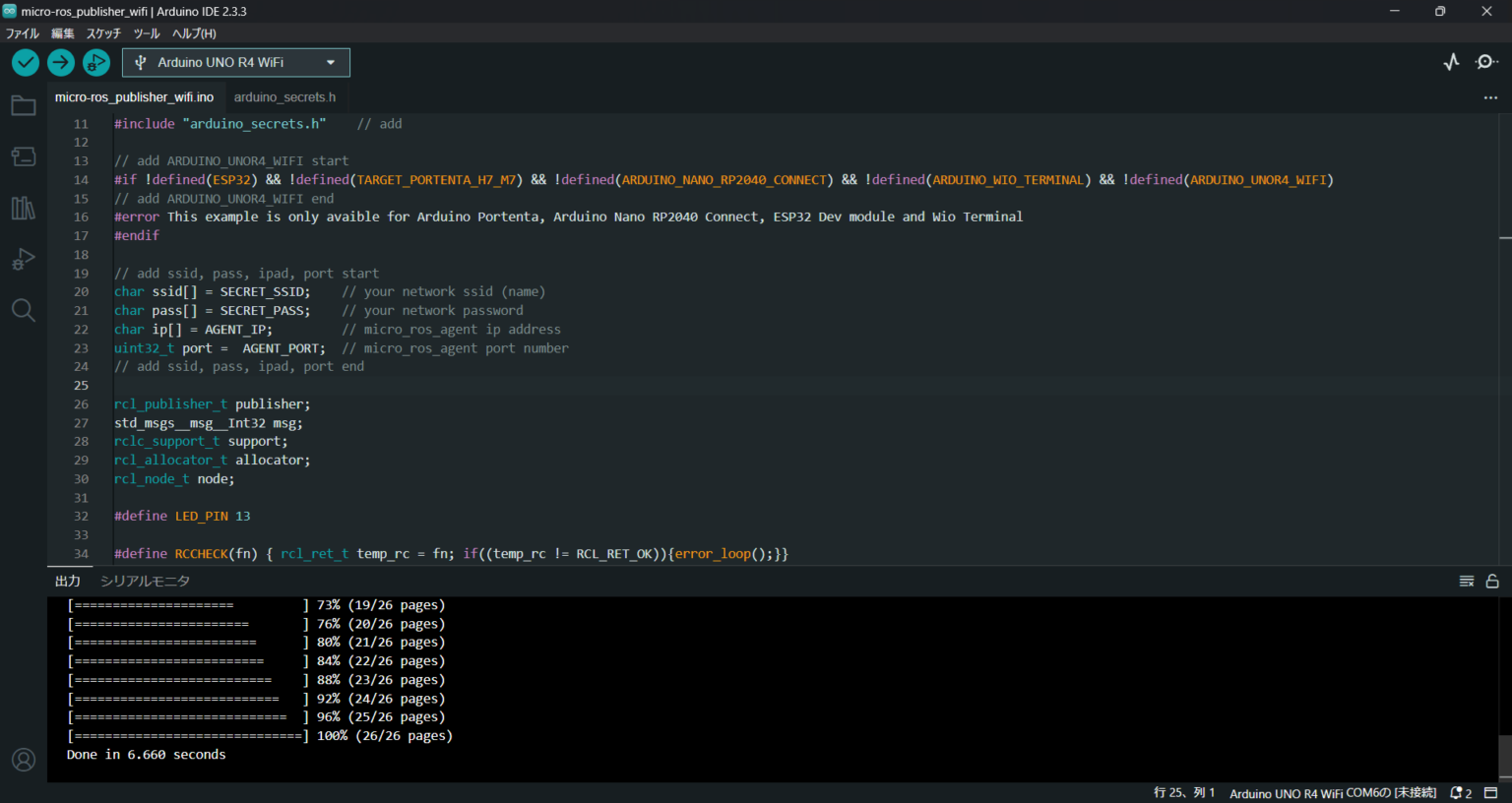Viewport: 1512px width, 803px height.
Task: Toggle the bottom panel in status bar
Action: [1491, 793]
